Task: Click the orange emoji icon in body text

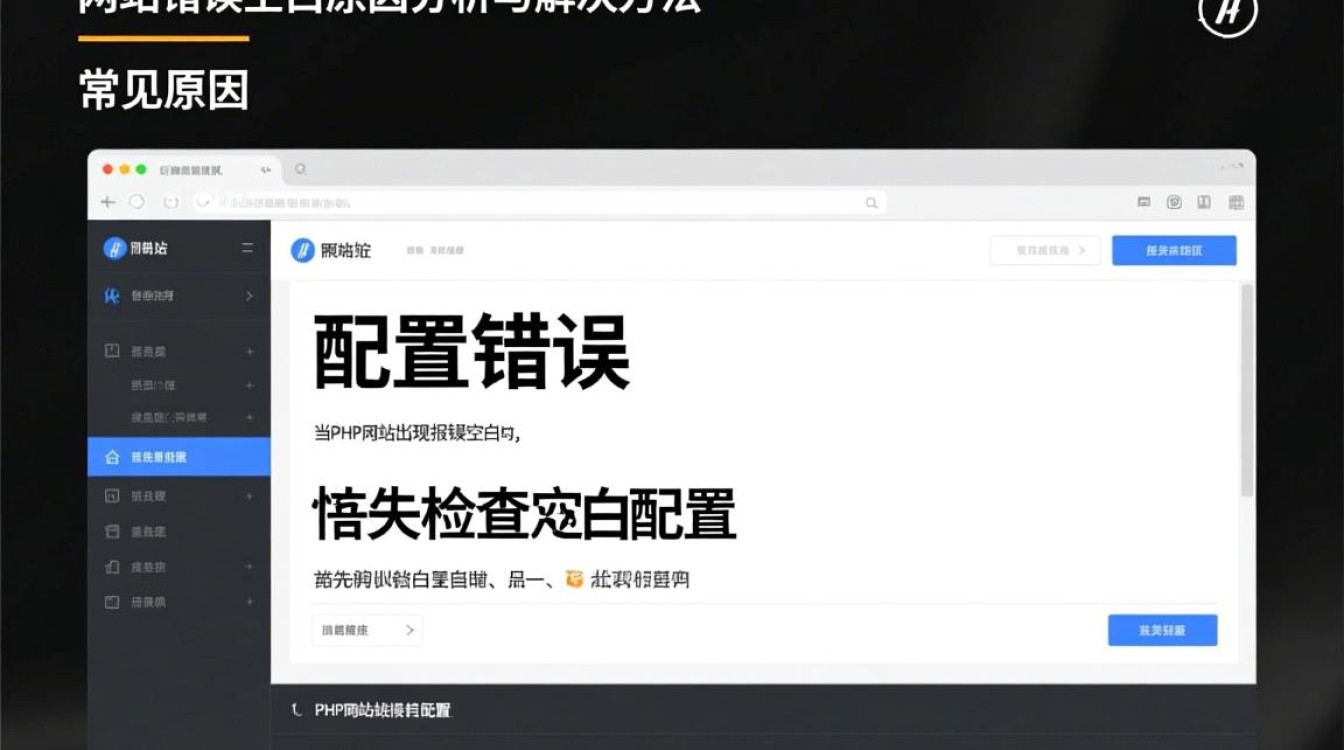Action: pos(574,578)
